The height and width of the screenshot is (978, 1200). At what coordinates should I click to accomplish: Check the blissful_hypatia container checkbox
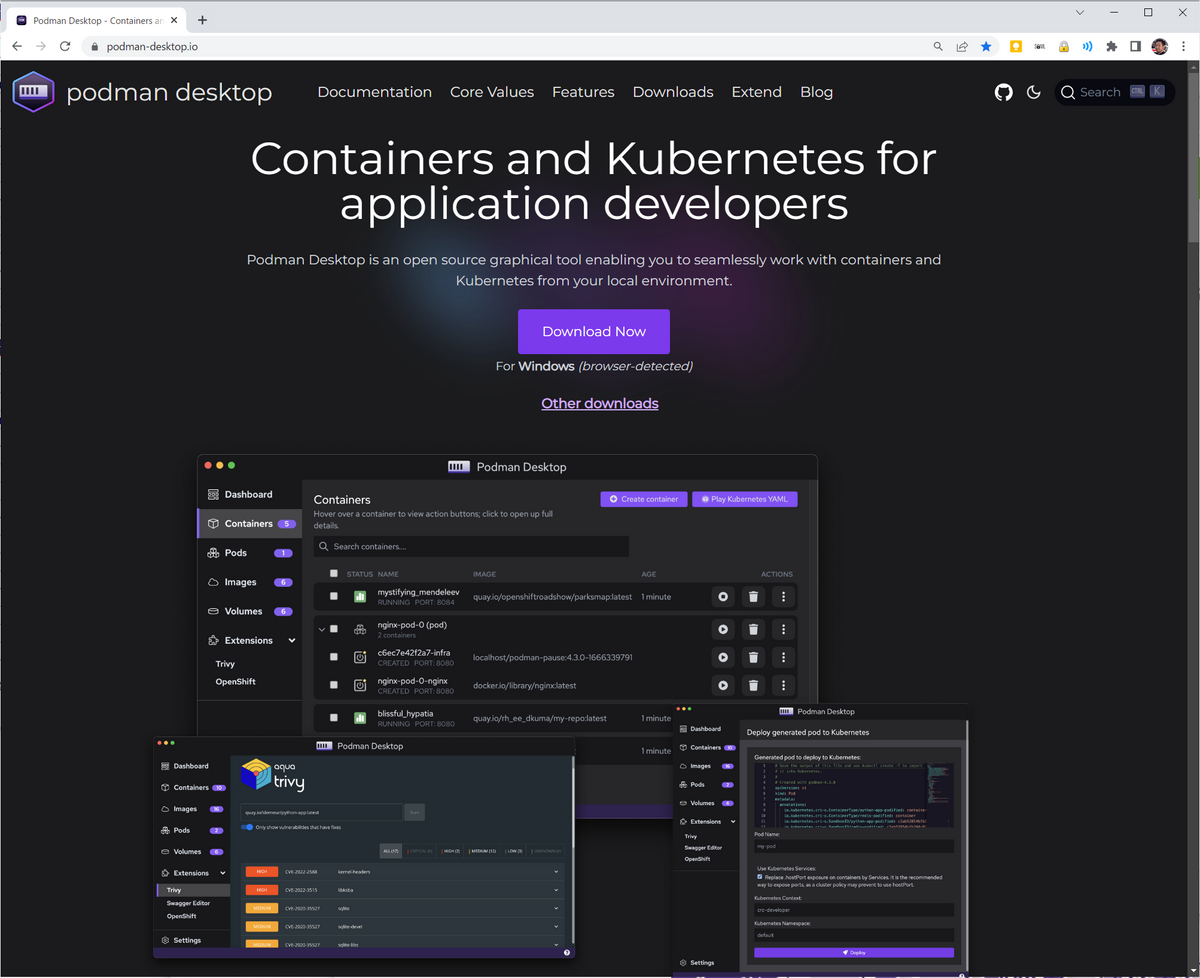[x=334, y=717]
